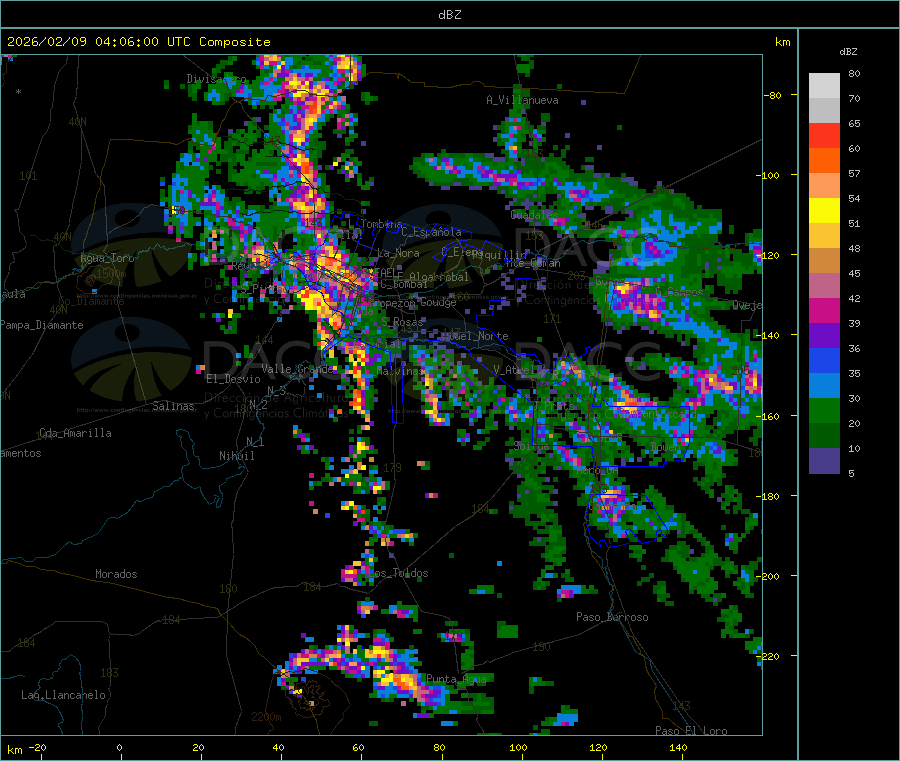
Task: Click the timestamp text '2026/02/09 04:06:00 UTC Composite'
Action: (x=138, y=42)
